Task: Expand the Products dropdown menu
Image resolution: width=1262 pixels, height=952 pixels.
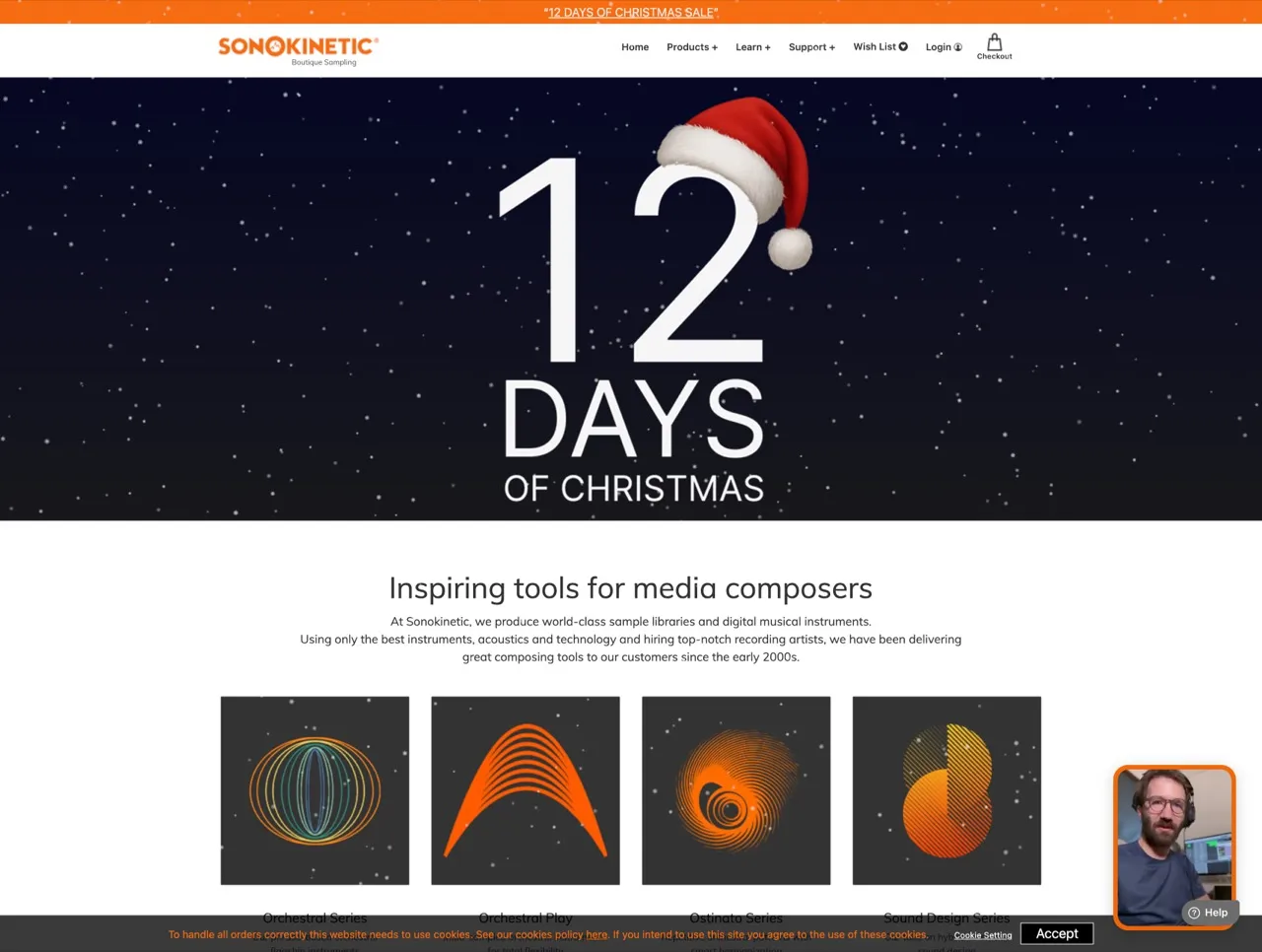Action: coord(691,46)
